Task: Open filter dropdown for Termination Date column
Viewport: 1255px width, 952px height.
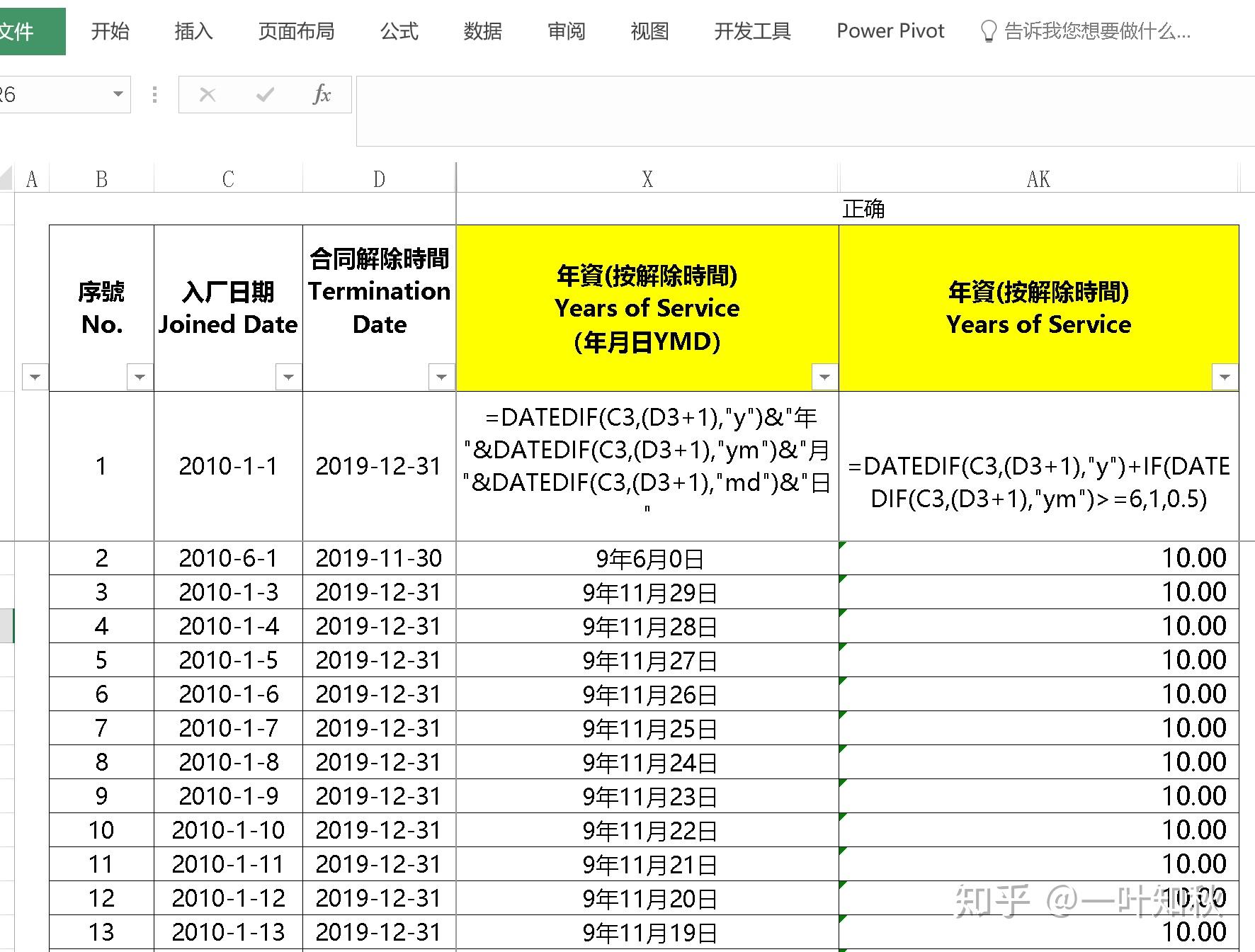Action: pyautogui.click(x=441, y=377)
